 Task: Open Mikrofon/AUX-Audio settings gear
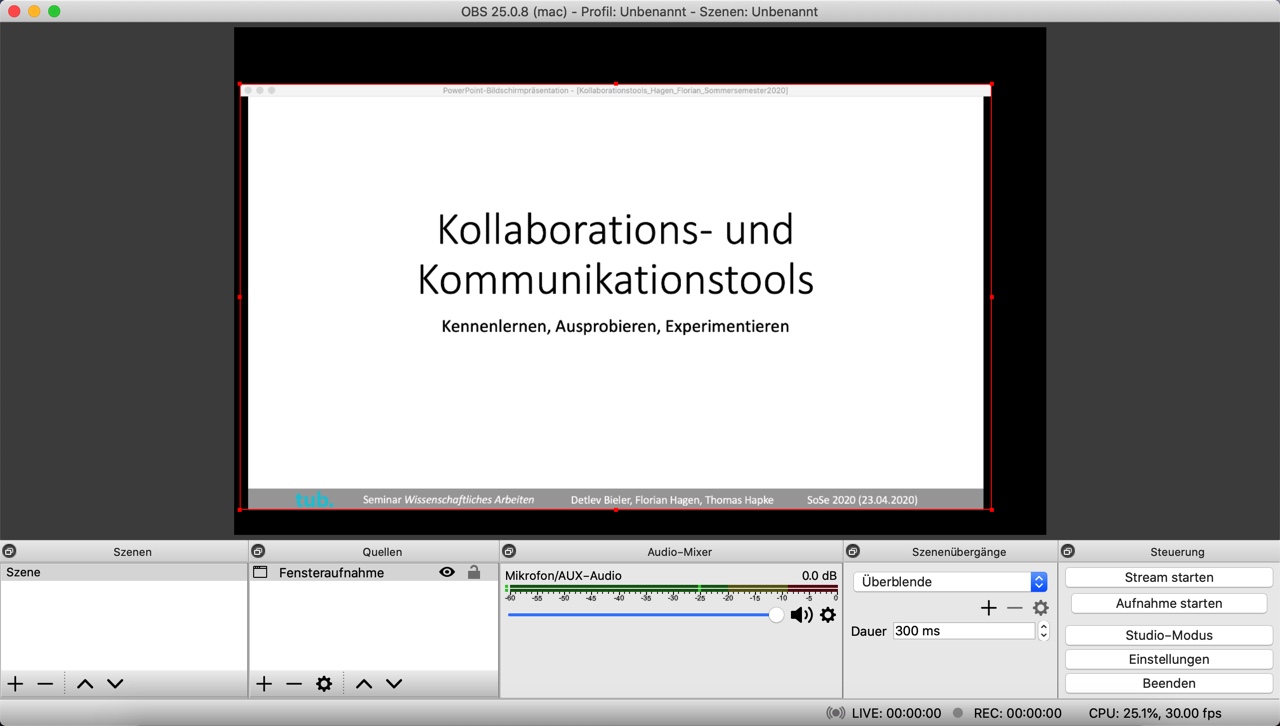tap(828, 615)
